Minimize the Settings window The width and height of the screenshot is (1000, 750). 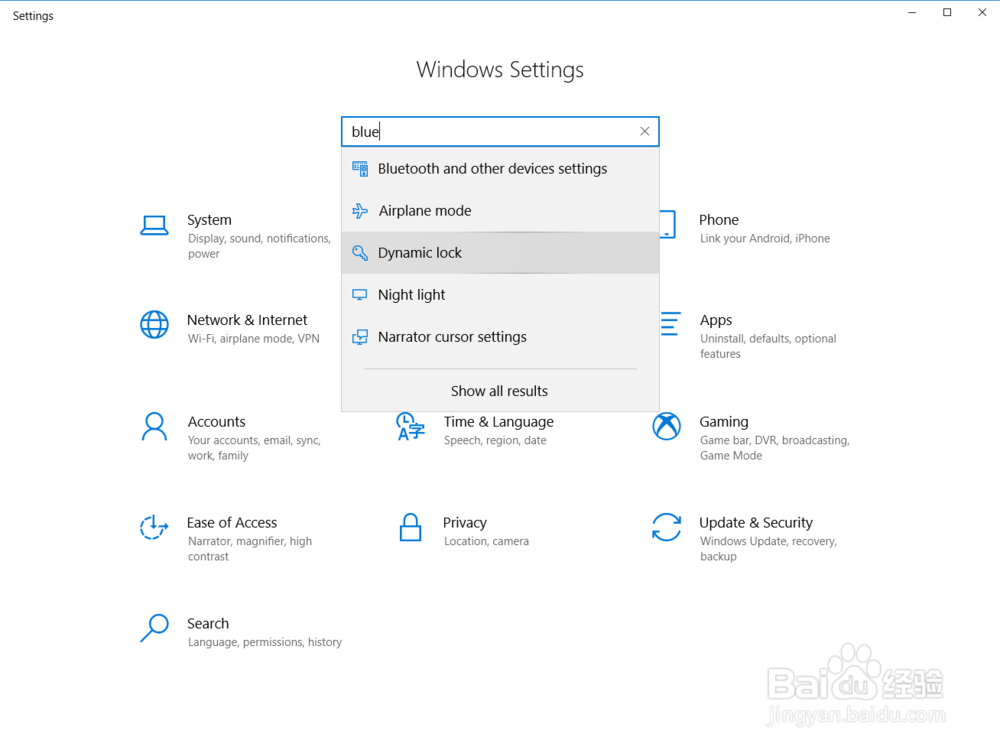(912, 12)
